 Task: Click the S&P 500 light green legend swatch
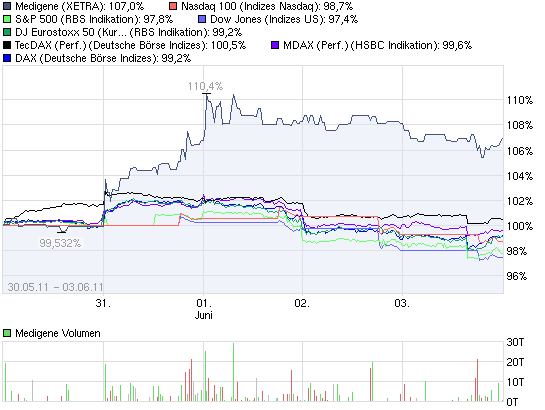tap(7, 19)
